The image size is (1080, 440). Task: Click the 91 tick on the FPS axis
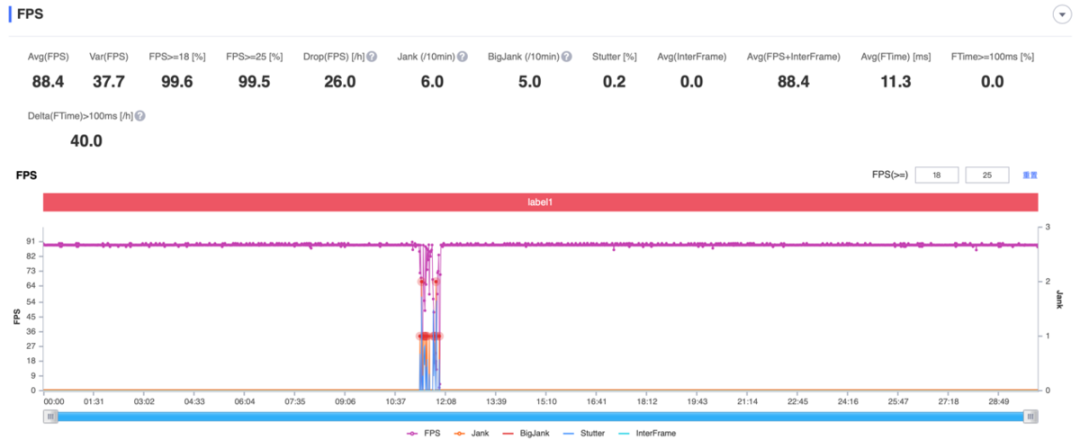[x=32, y=242]
